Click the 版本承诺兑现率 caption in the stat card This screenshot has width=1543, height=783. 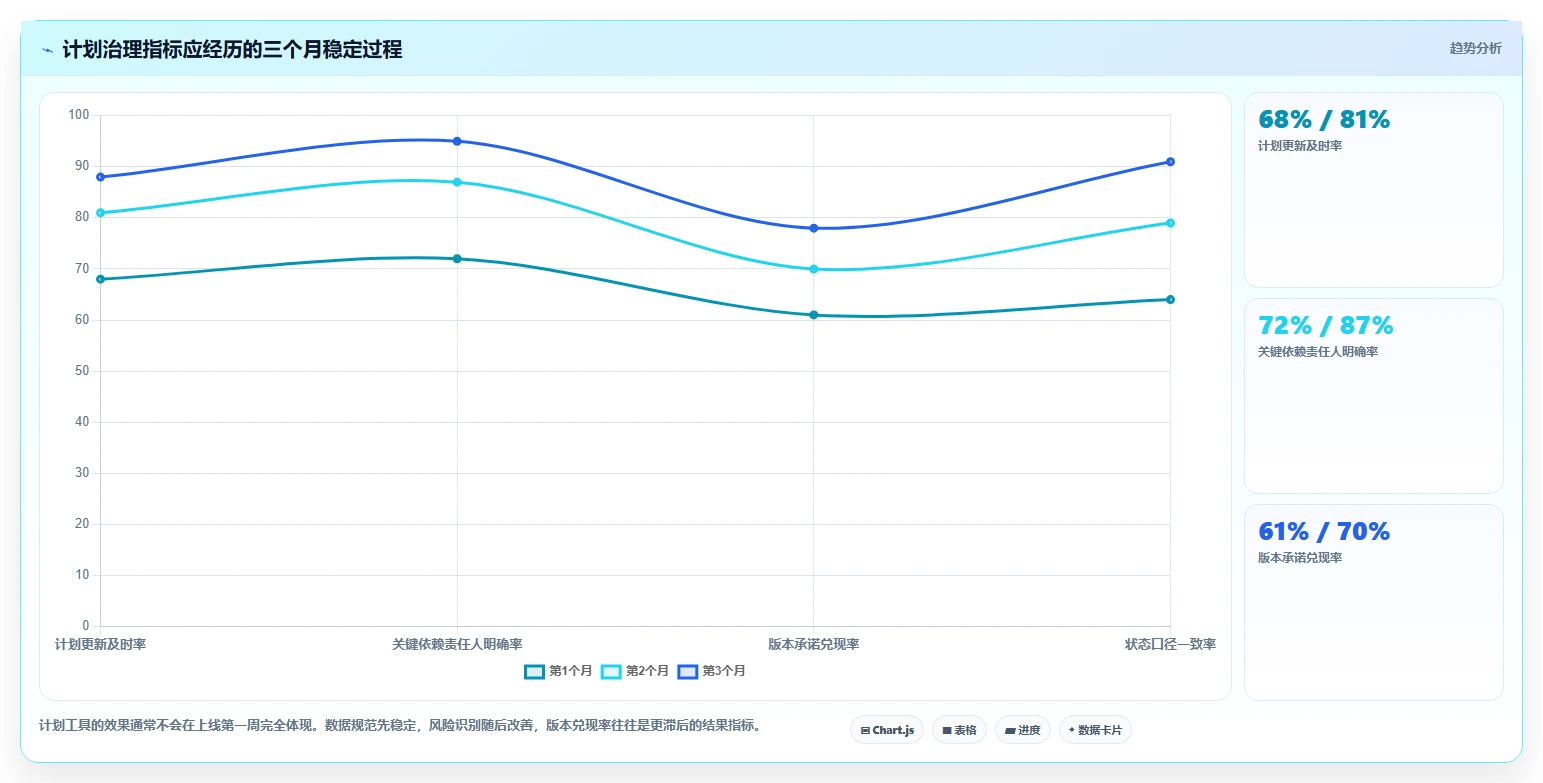[x=1300, y=558]
